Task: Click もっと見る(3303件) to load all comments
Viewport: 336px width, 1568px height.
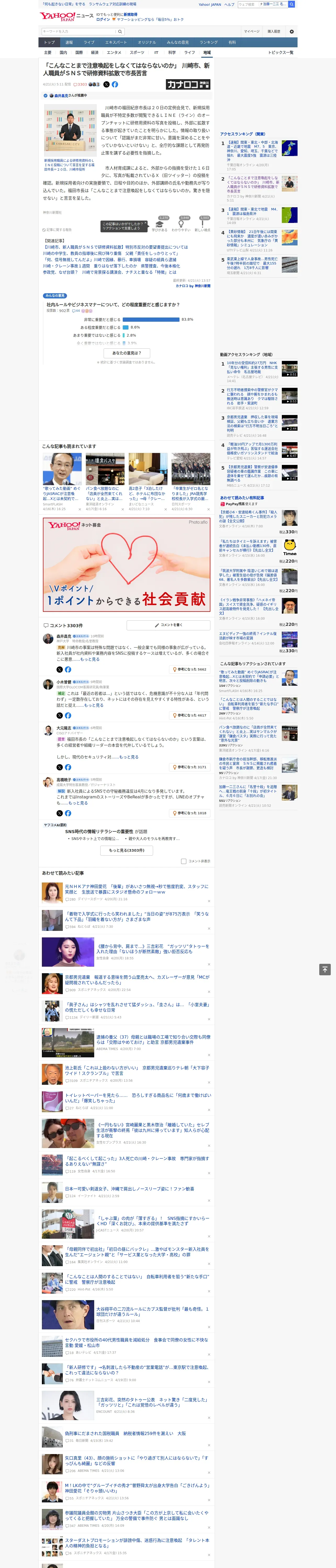Action: [x=127, y=850]
